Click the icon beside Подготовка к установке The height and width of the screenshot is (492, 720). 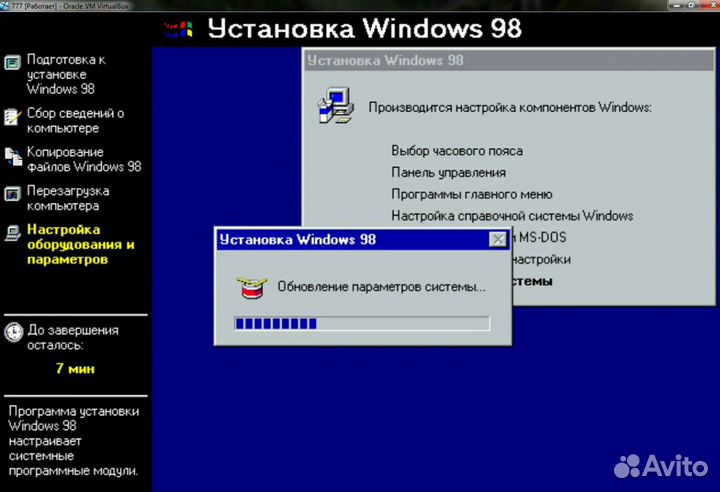[12, 62]
